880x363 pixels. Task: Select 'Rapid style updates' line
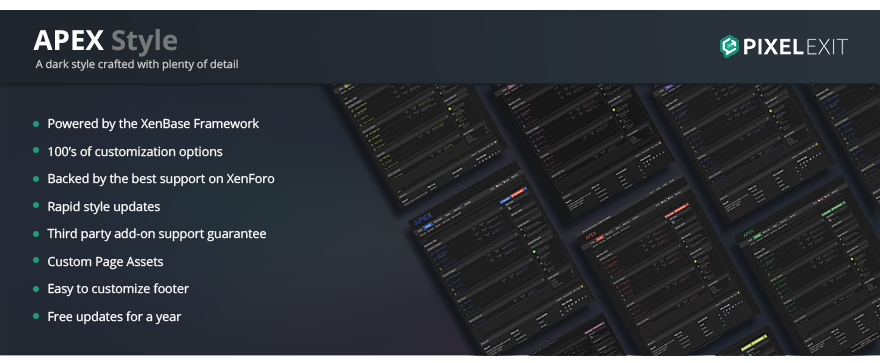[104, 206]
